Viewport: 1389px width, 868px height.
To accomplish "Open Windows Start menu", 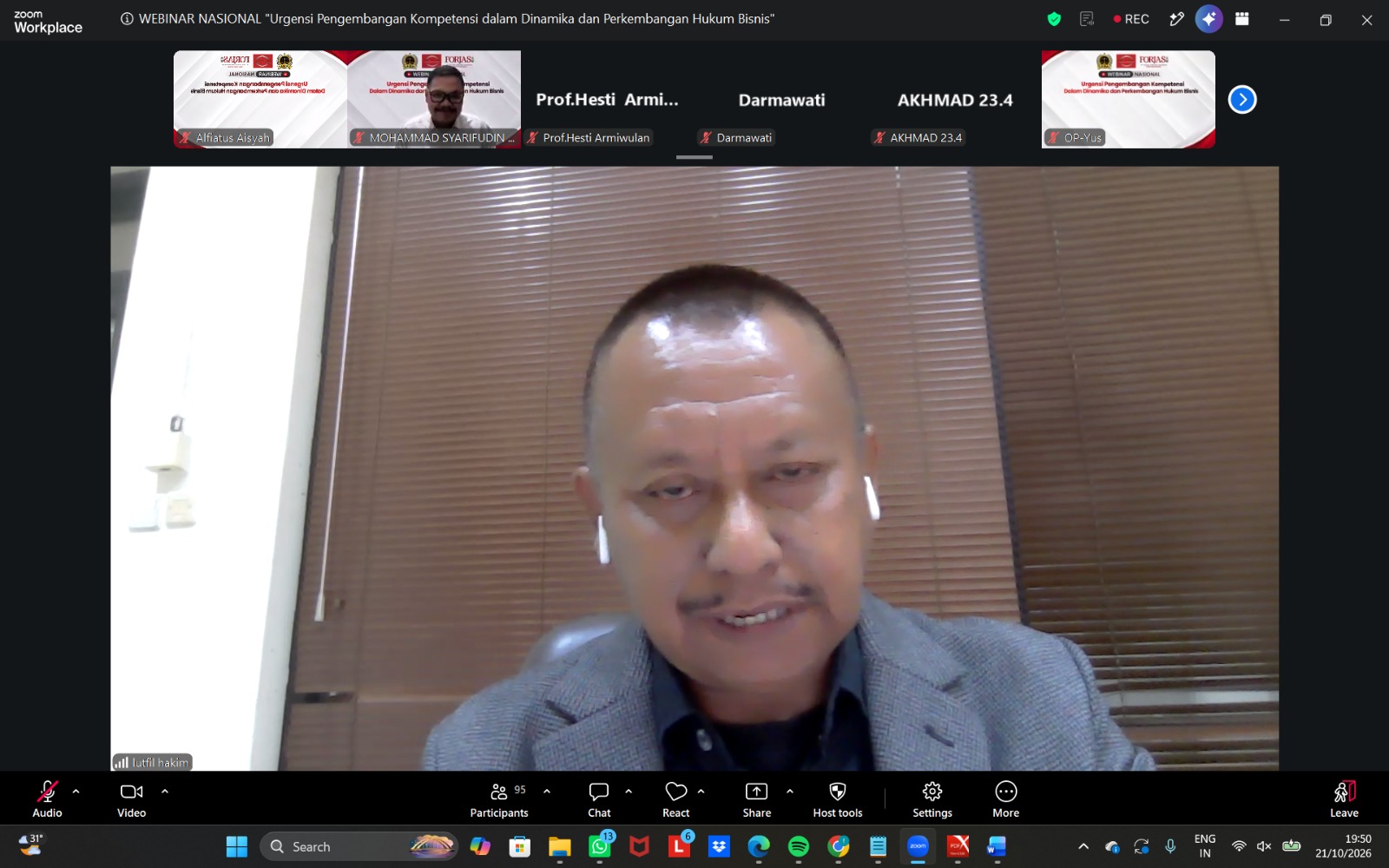I will [x=237, y=846].
